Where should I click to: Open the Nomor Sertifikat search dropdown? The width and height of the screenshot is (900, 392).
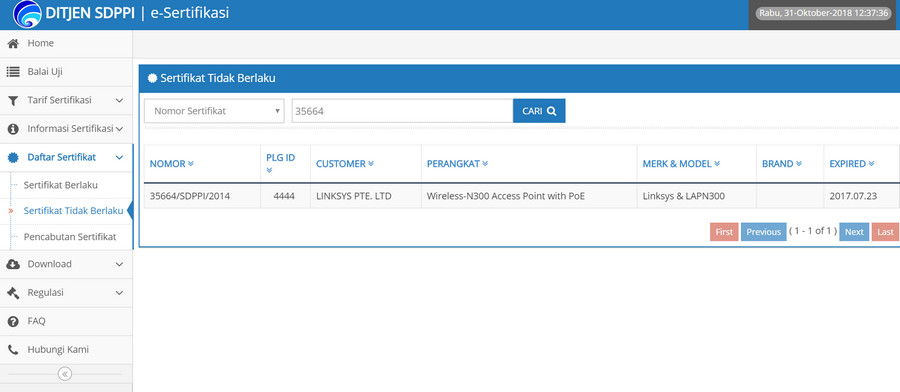214,111
